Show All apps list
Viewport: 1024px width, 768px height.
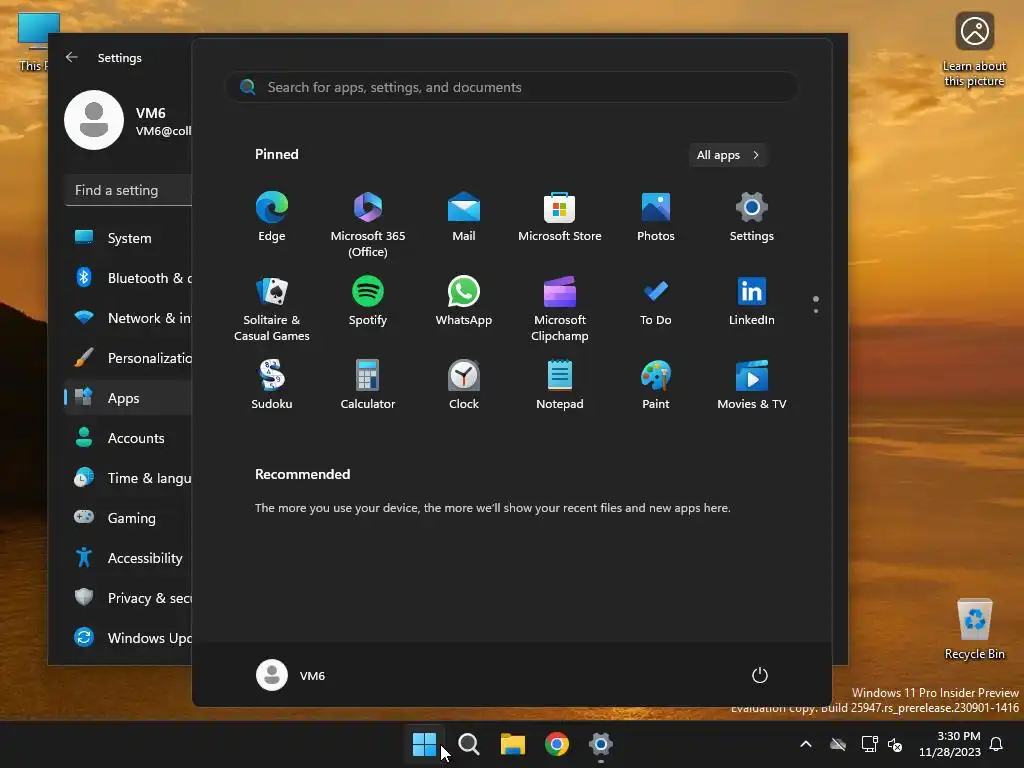coord(728,155)
